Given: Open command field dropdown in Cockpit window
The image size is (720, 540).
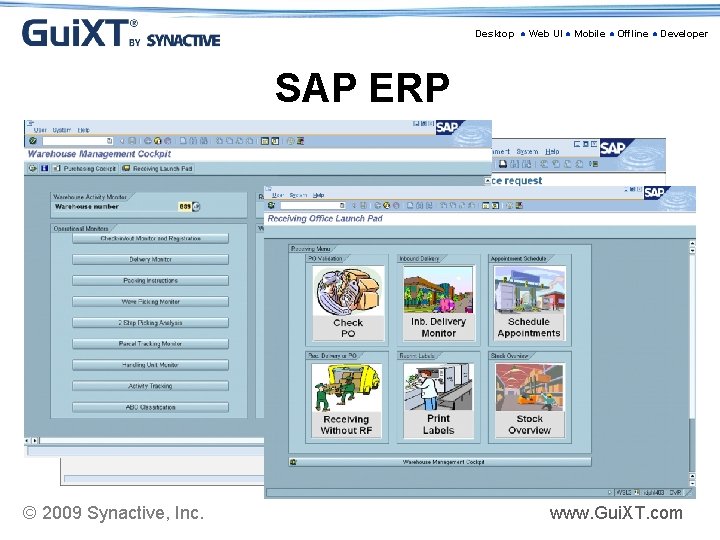Looking at the screenshot, I should coord(110,141).
